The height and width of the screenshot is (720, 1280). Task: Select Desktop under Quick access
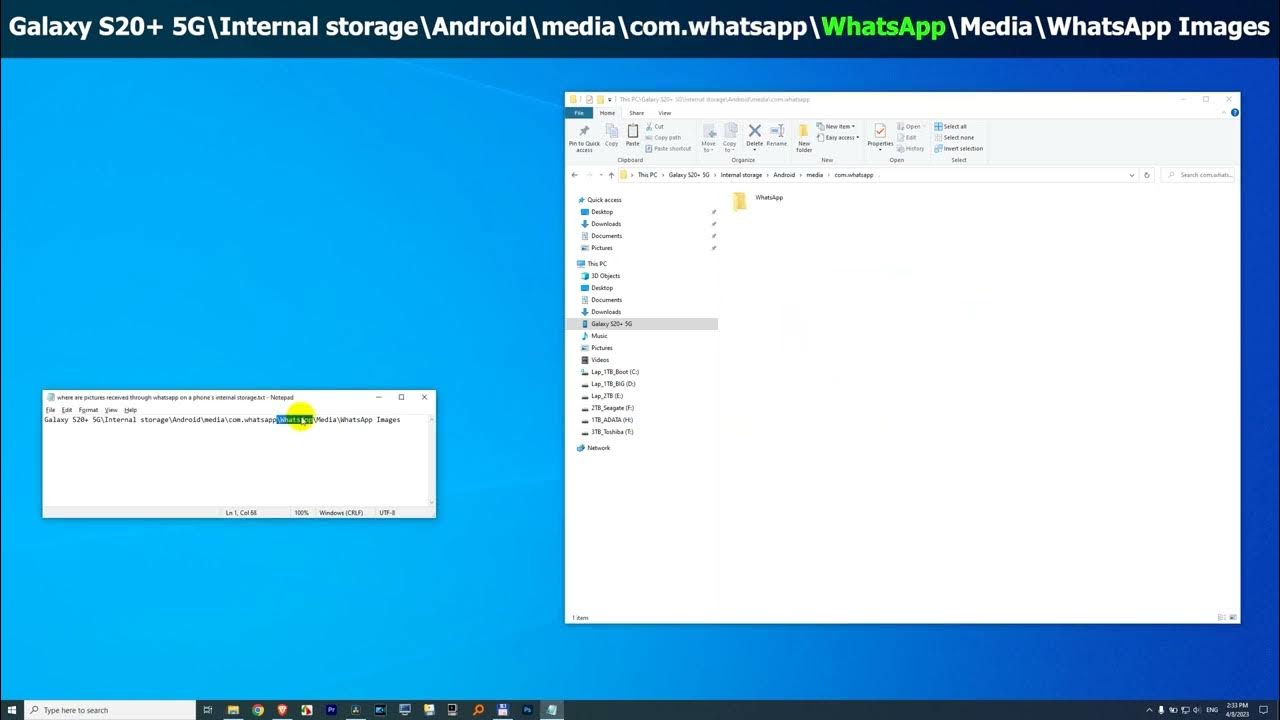tap(596, 212)
